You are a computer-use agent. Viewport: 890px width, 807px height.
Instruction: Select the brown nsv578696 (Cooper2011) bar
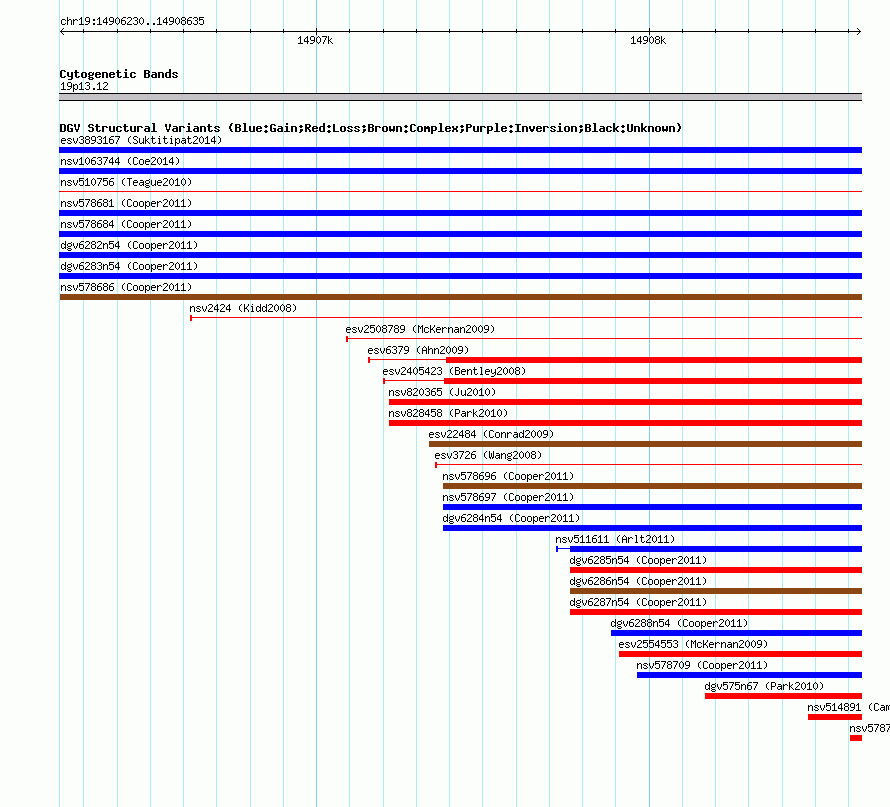point(652,486)
